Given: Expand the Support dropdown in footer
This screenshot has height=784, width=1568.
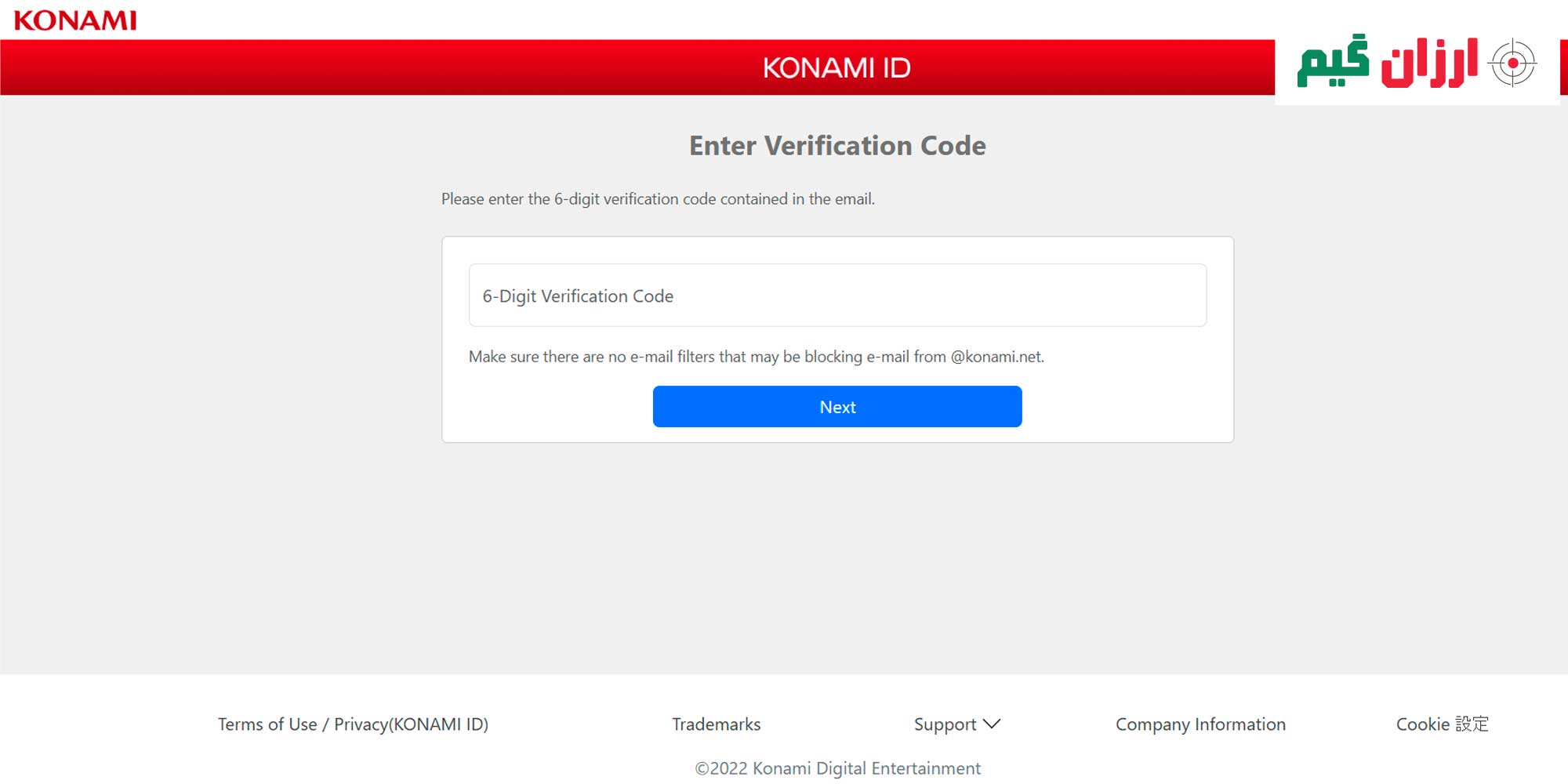Looking at the screenshot, I should (x=957, y=724).
